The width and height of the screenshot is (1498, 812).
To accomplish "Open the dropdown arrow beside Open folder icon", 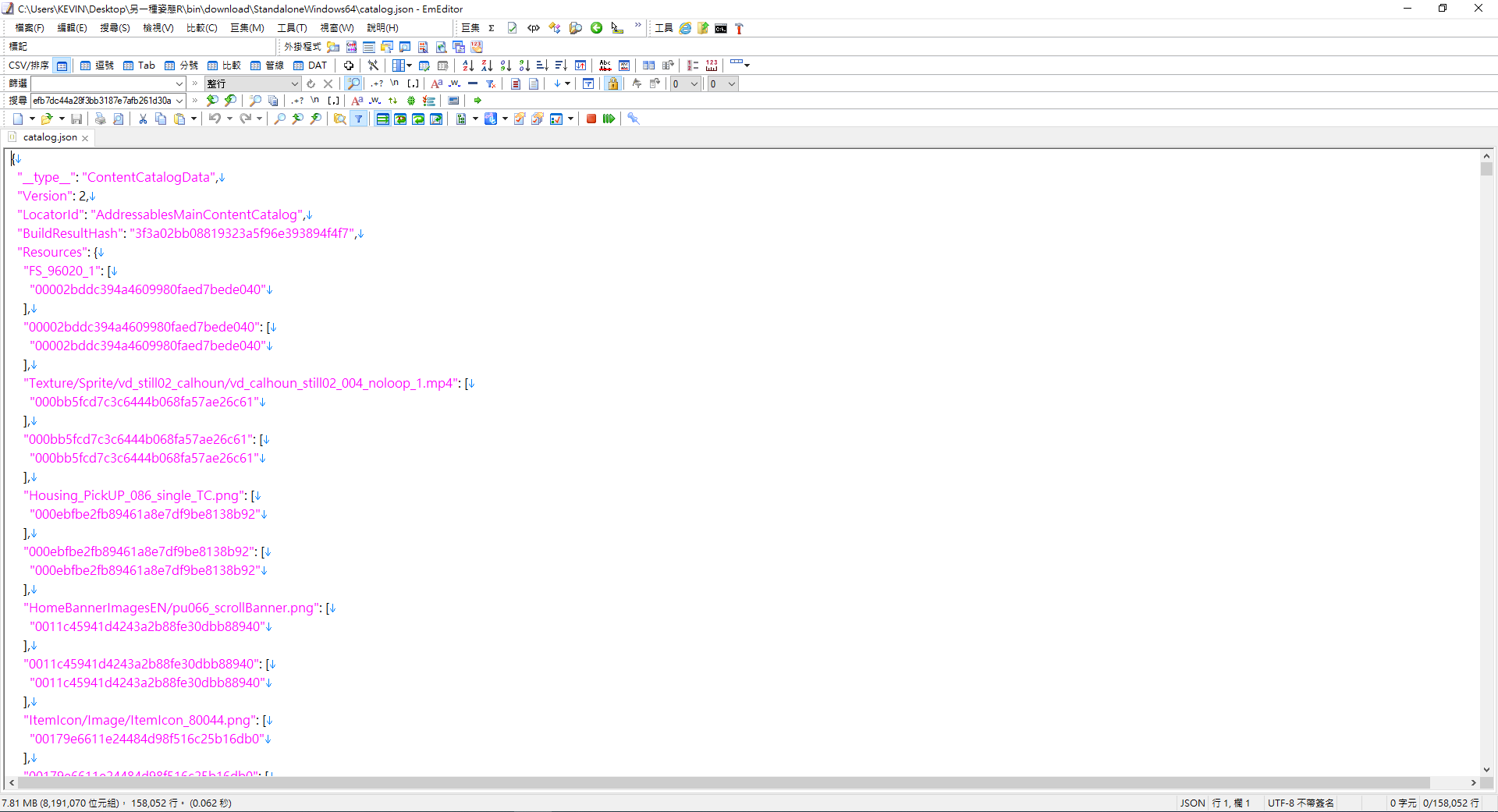I will tap(62, 119).
